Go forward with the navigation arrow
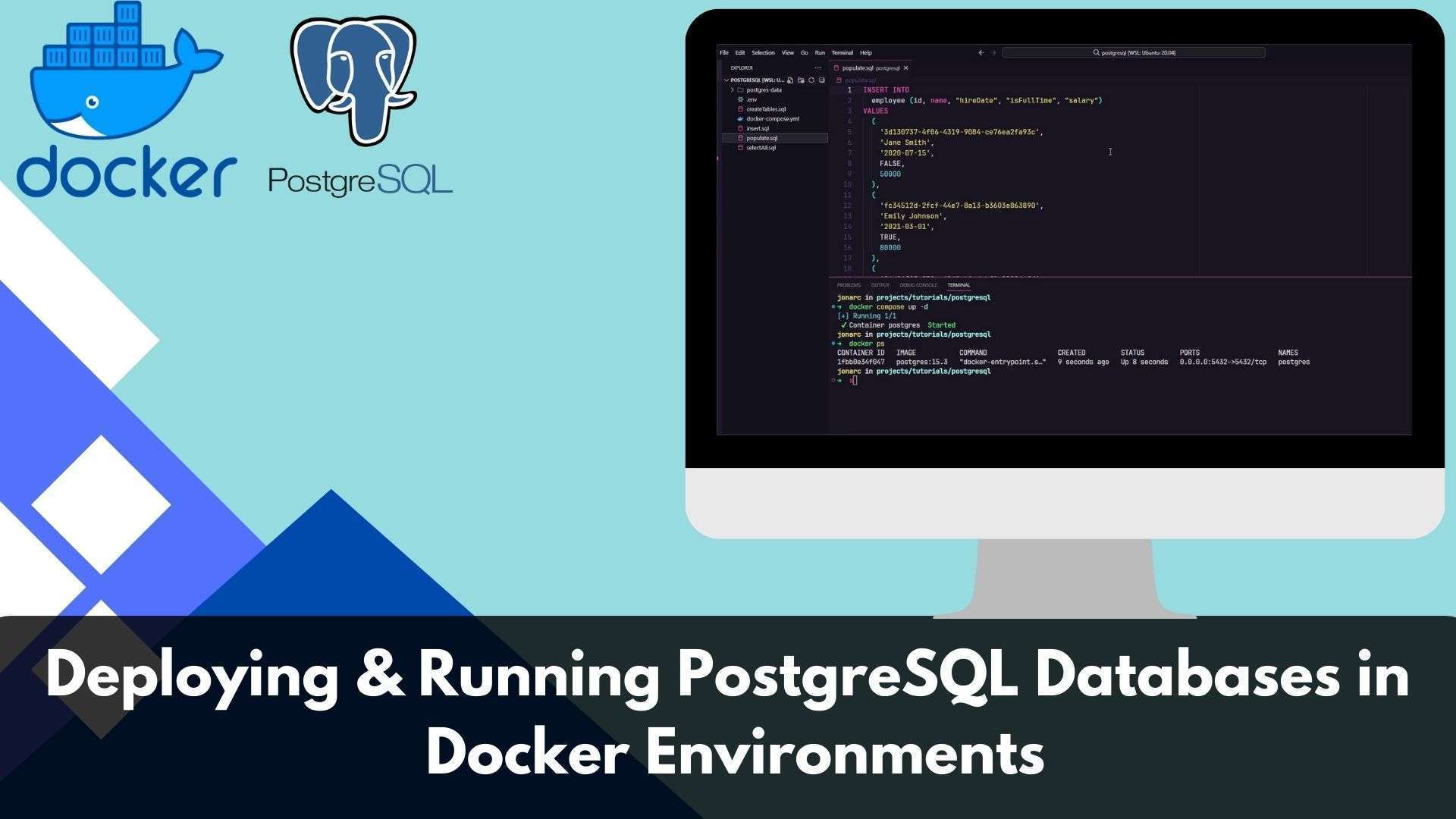Image resolution: width=1456 pixels, height=819 pixels. [x=993, y=52]
